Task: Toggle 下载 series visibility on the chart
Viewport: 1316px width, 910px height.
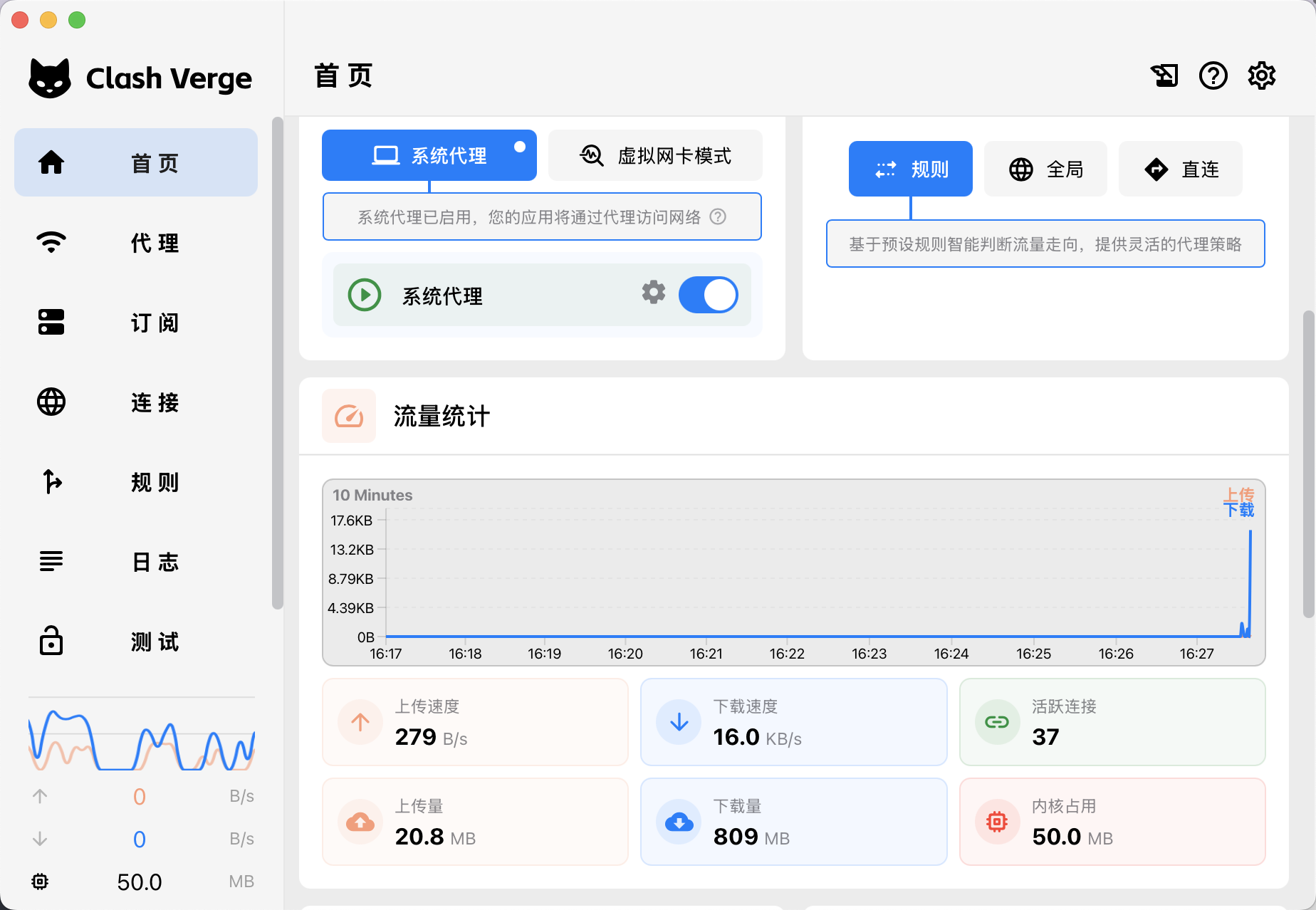Action: coord(1239,509)
